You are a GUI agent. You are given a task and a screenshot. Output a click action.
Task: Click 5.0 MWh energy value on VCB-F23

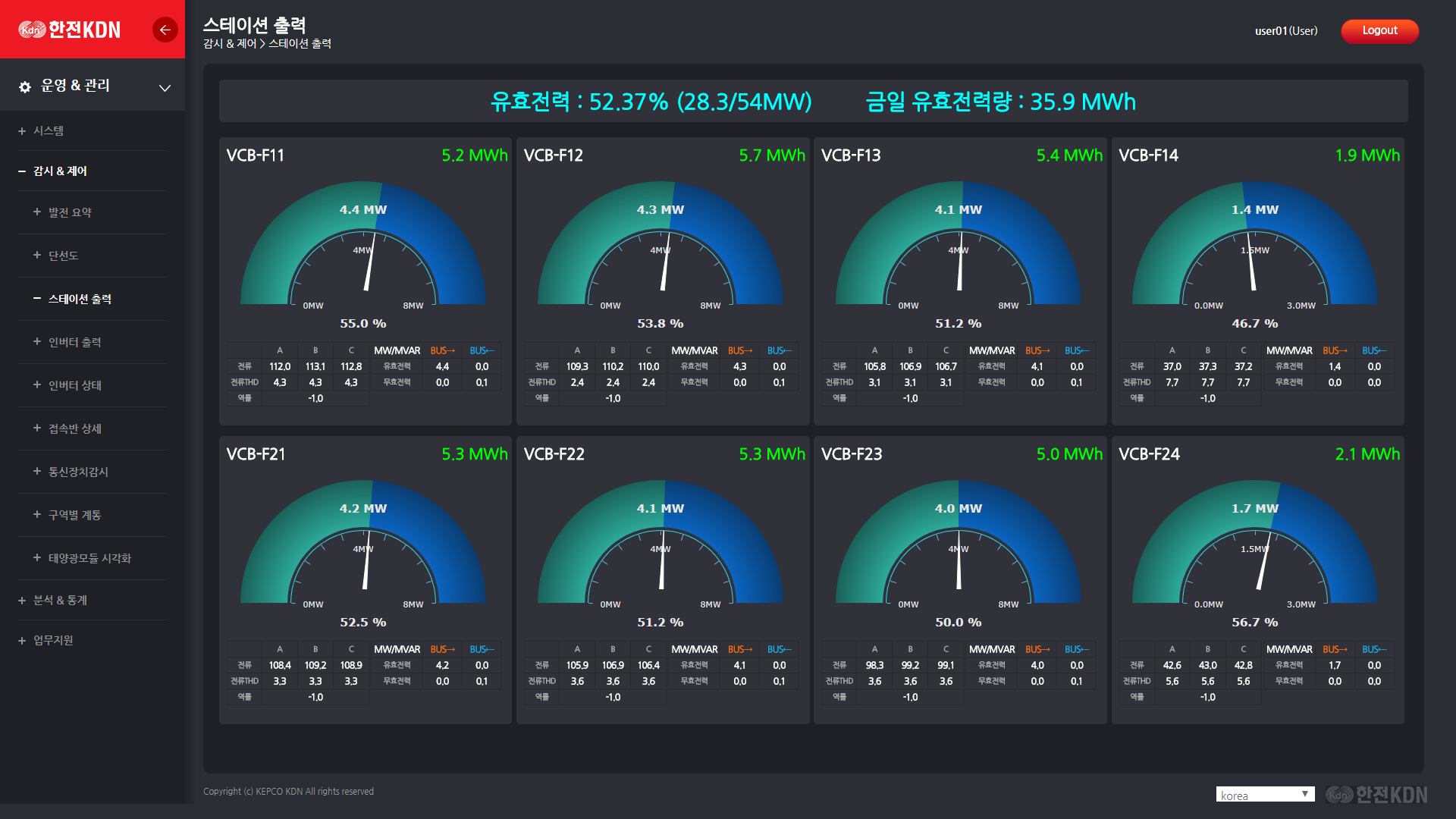(x=1069, y=454)
